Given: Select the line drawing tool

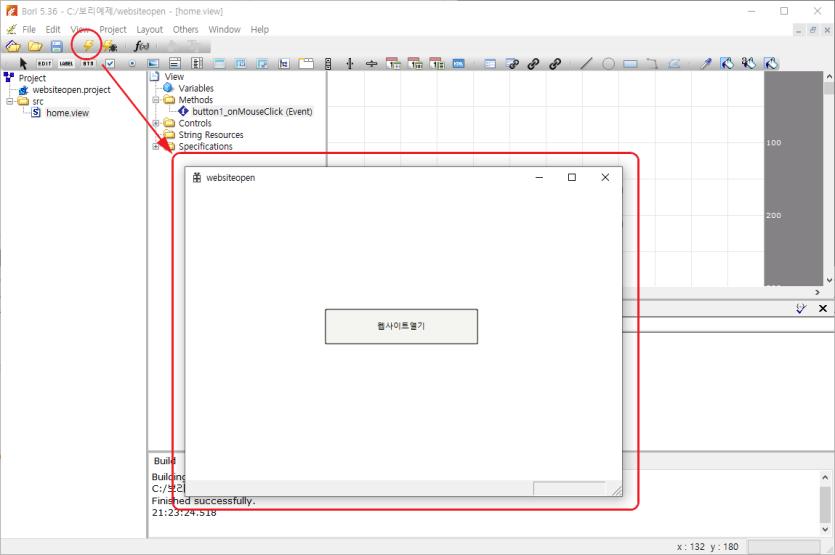Looking at the screenshot, I should [586, 63].
